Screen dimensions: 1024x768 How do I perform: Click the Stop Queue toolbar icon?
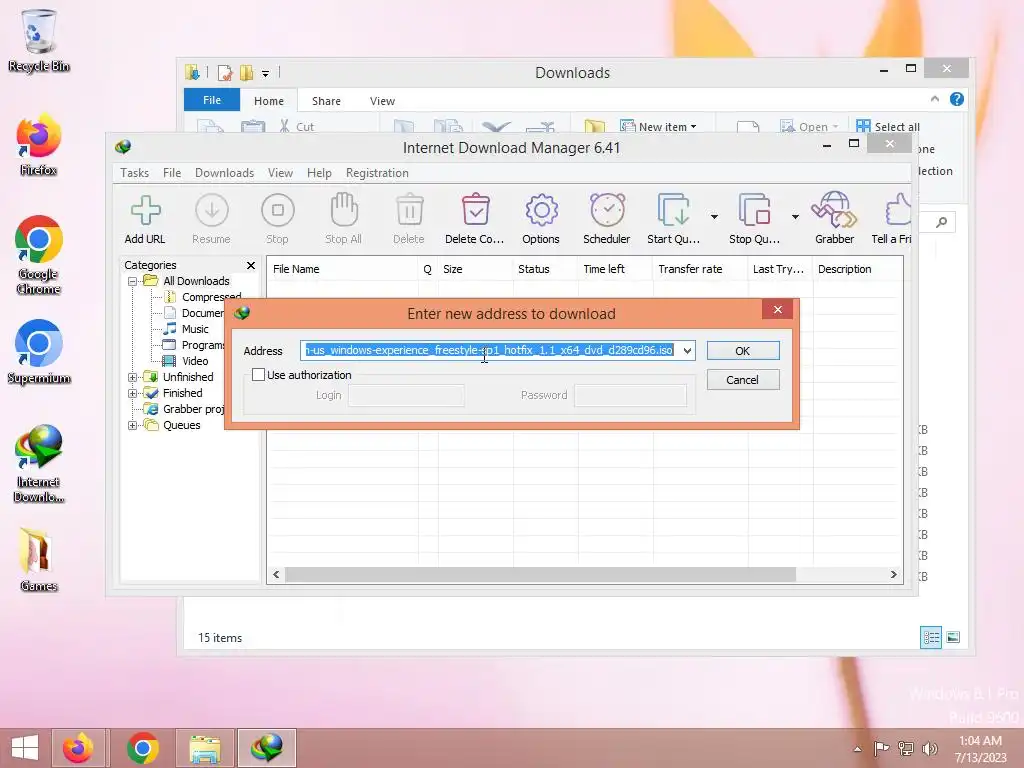[754, 210]
